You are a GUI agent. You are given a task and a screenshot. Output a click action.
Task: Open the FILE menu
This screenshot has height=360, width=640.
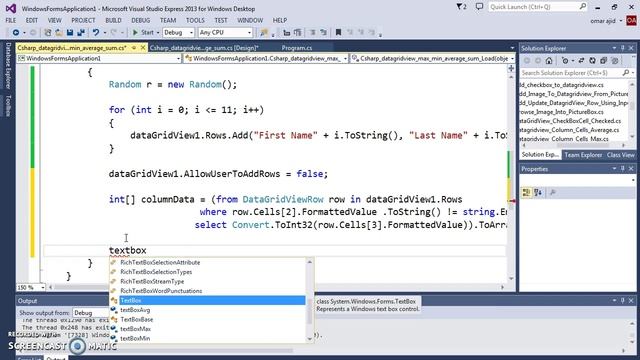click(x=11, y=20)
